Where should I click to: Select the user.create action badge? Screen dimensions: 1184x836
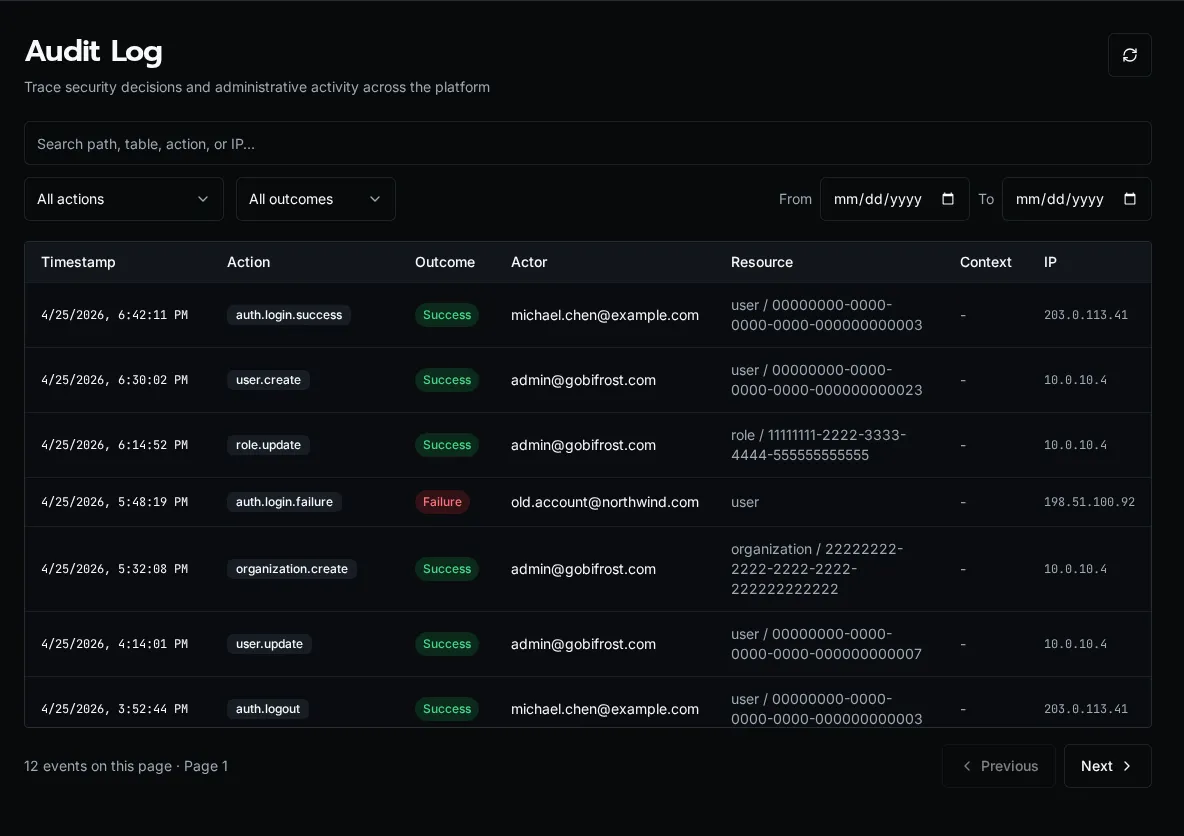pyautogui.click(x=268, y=380)
